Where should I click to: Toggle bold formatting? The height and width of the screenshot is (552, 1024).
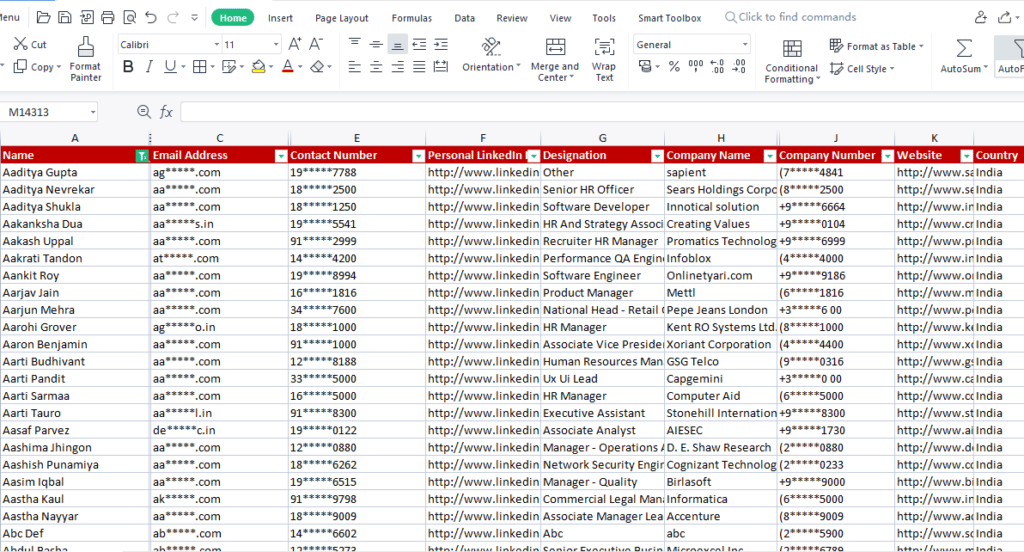coord(128,67)
